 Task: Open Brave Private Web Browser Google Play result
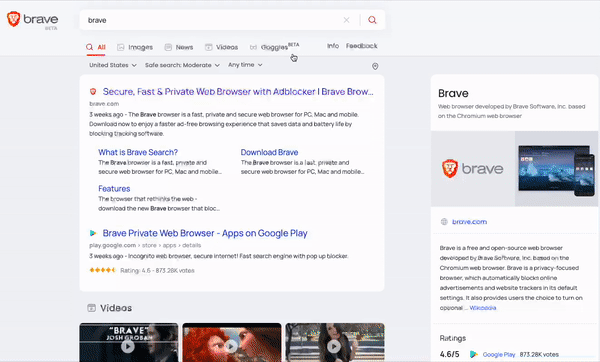pos(205,233)
